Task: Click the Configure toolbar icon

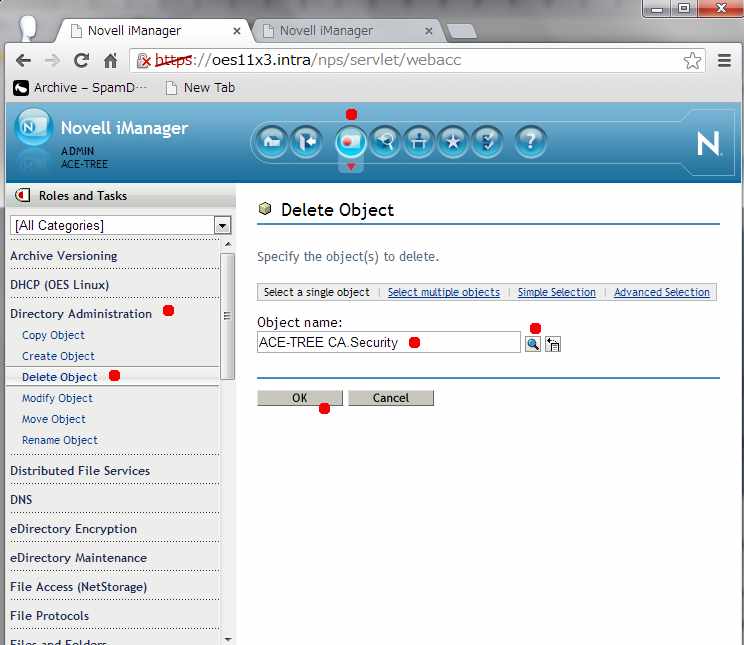Action: (x=418, y=141)
